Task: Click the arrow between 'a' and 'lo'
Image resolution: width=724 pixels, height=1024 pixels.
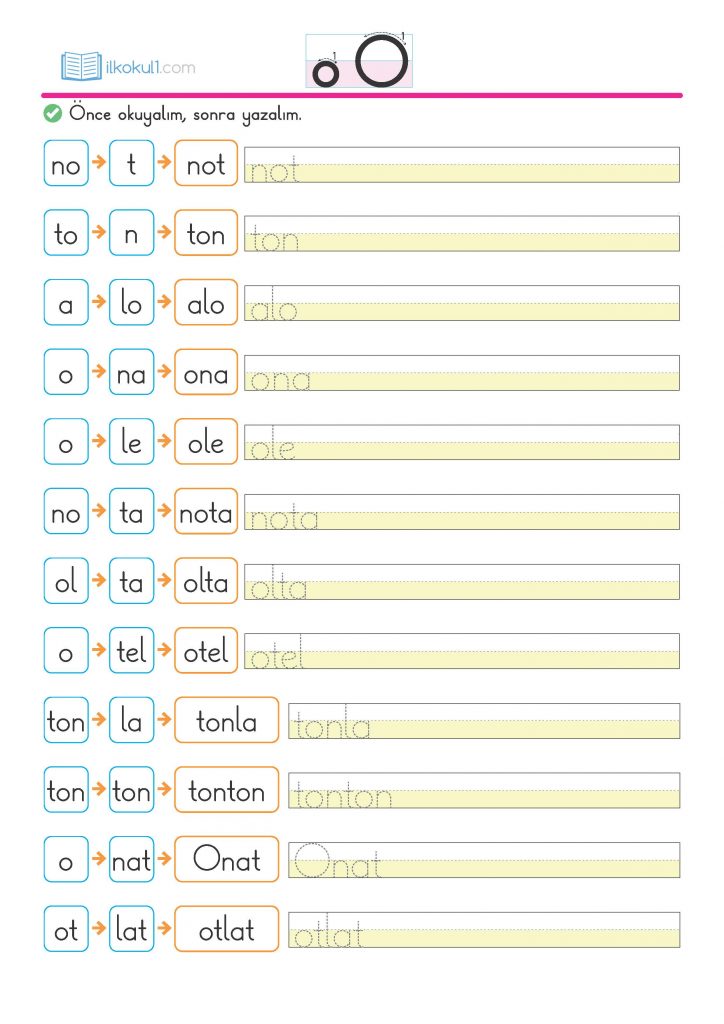Action: pos(98,302)
